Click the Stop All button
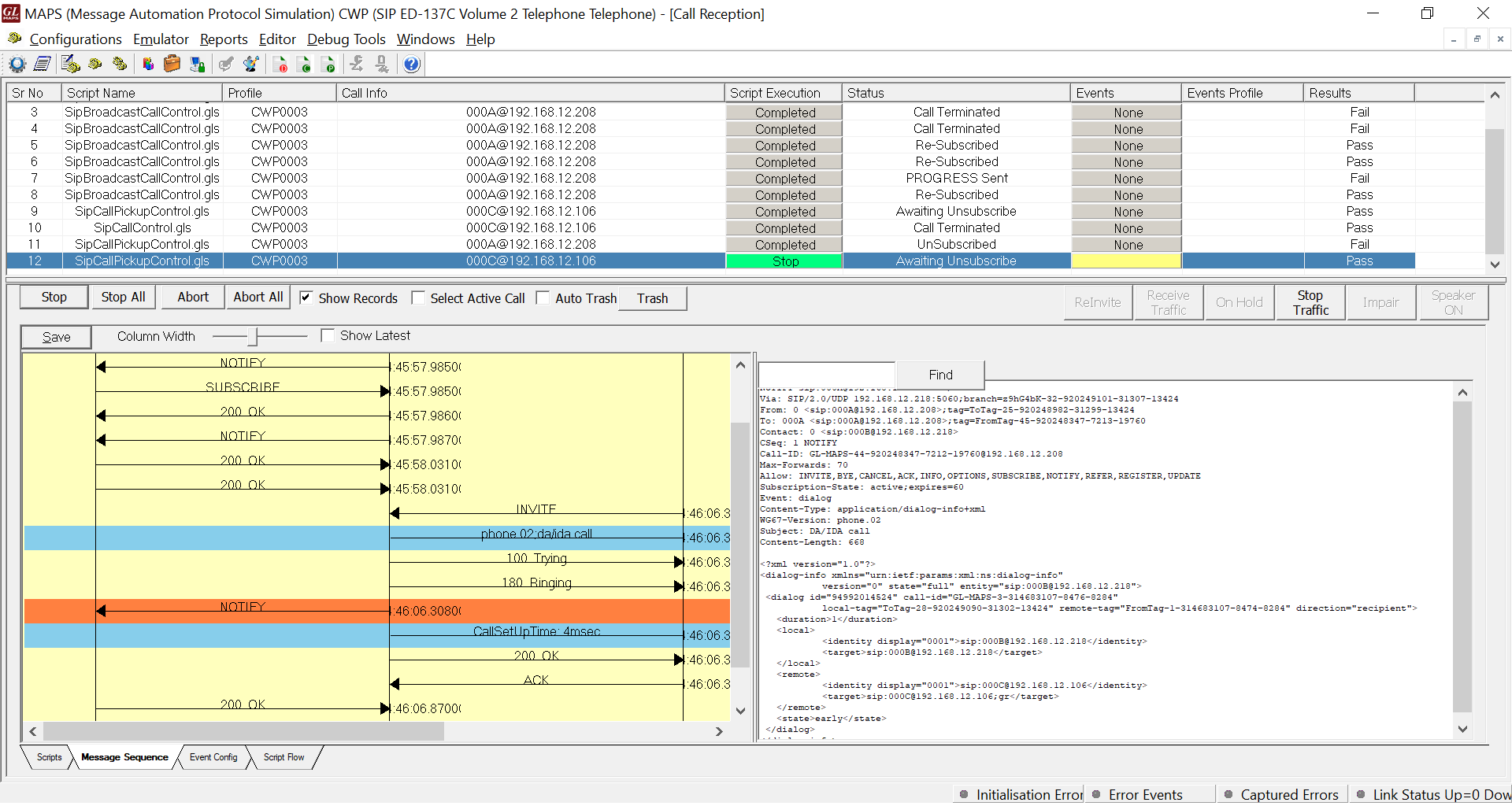 click(123, 297)
